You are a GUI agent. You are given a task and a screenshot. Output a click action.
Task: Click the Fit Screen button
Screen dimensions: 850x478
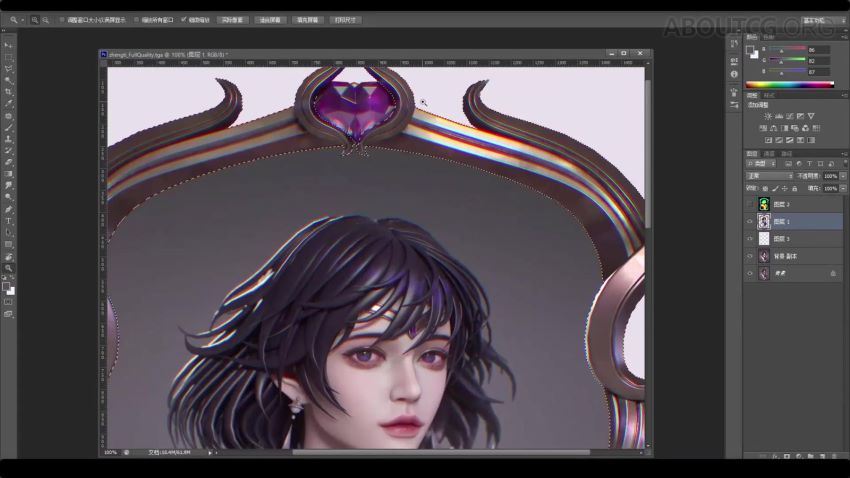click(x=270, y=20)
